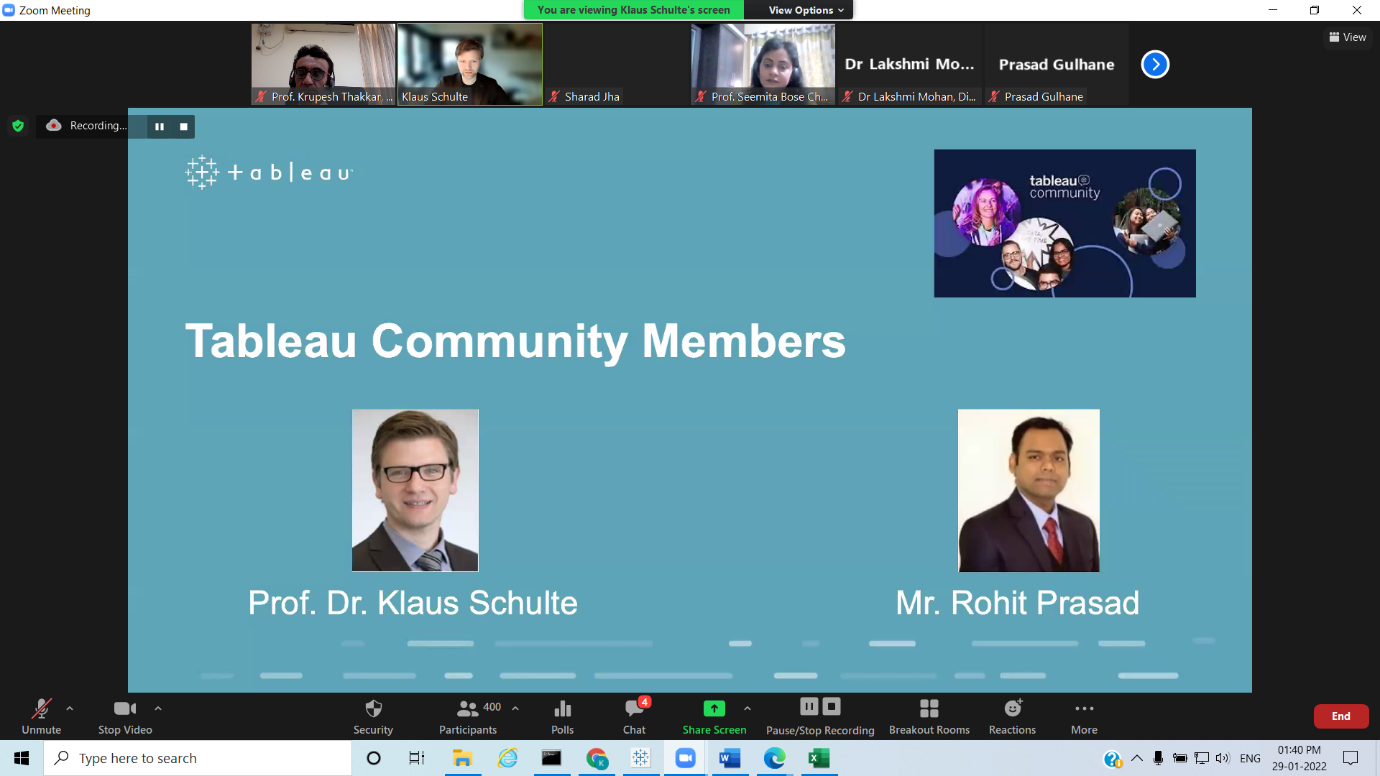This screenshot has height=776, width=1380.
Task: Stop recording from the bottom toolbar
Action: pyautogui.click(x=832, y=707)
